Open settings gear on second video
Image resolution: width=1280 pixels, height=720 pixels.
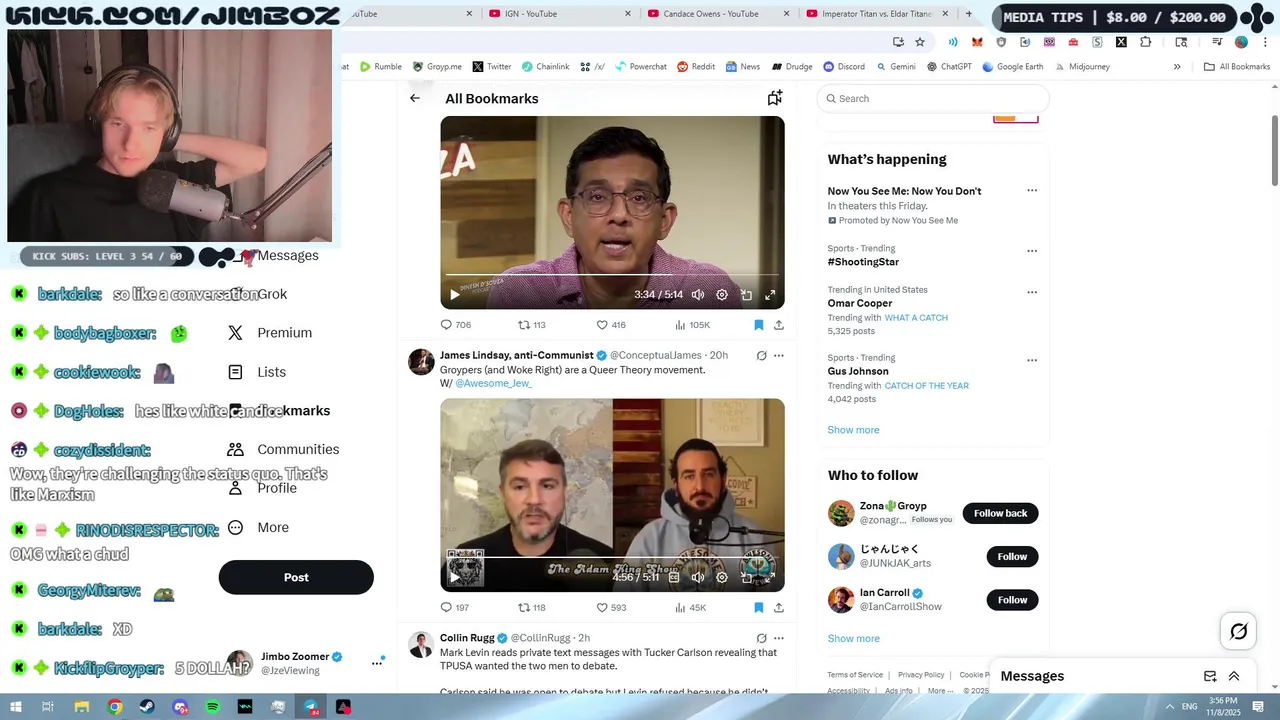tap(722, 577)
